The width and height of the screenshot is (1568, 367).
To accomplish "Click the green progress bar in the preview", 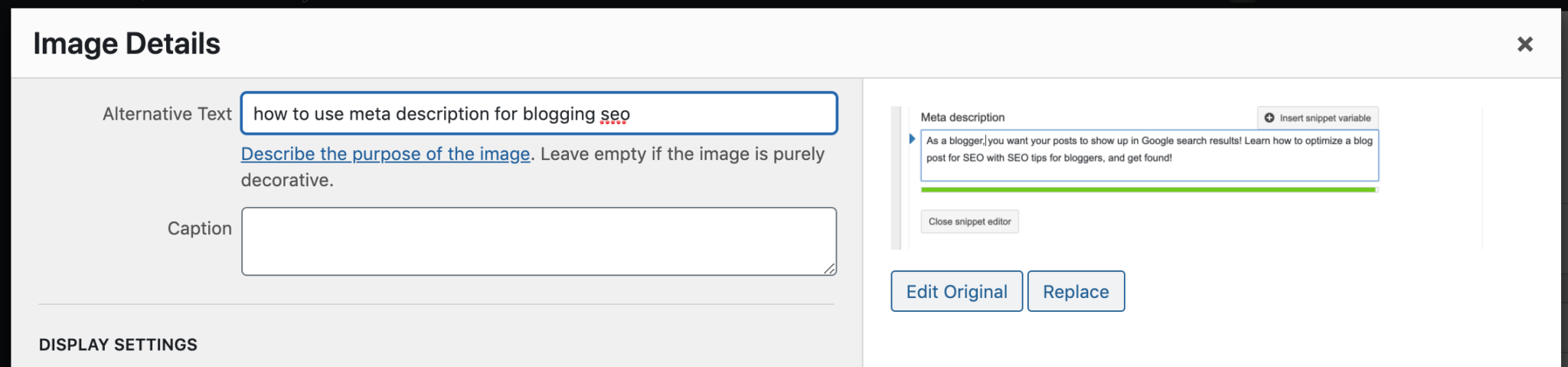I will tap(1148, 189).
